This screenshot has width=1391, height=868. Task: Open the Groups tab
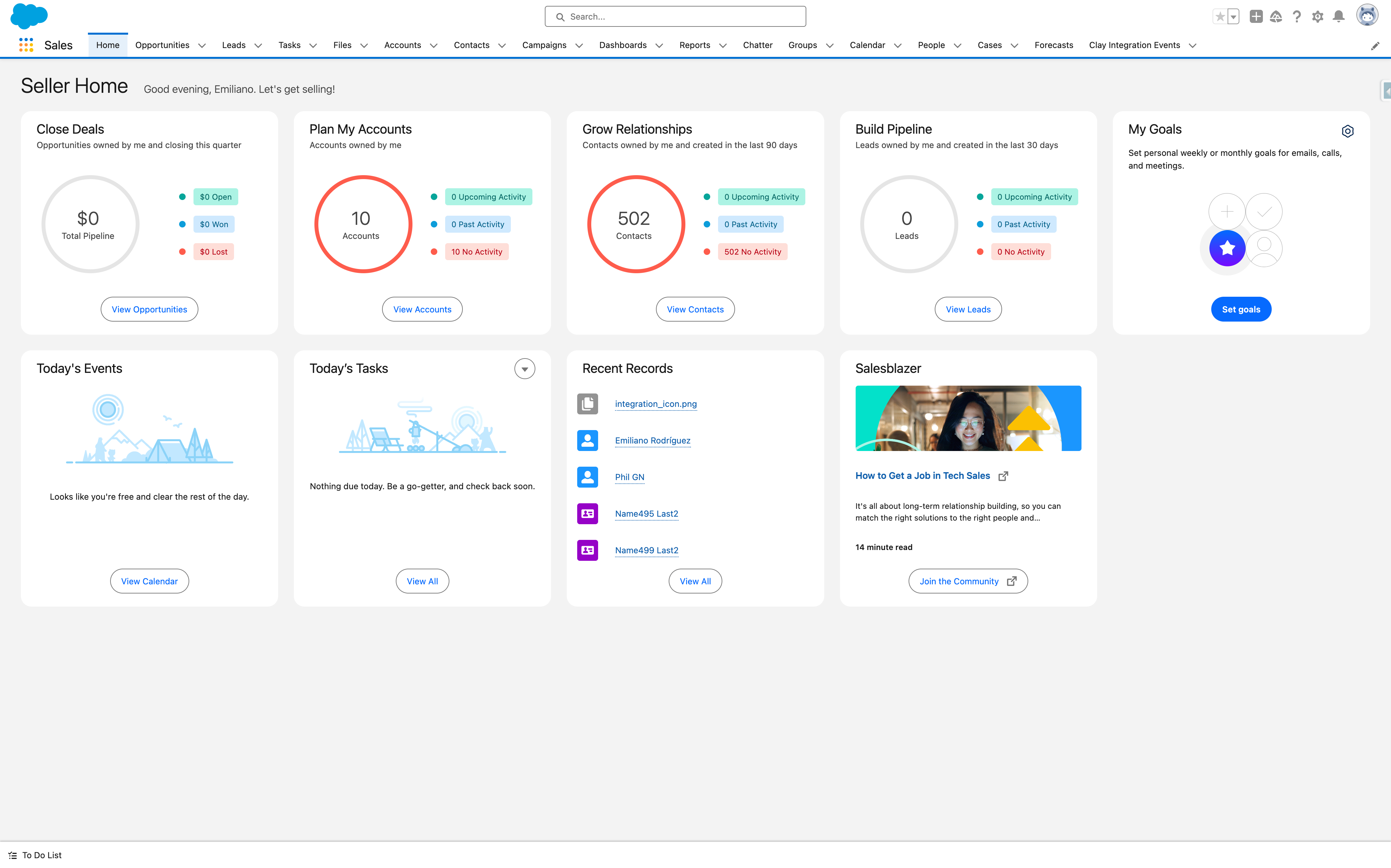[x=803, y=45]
